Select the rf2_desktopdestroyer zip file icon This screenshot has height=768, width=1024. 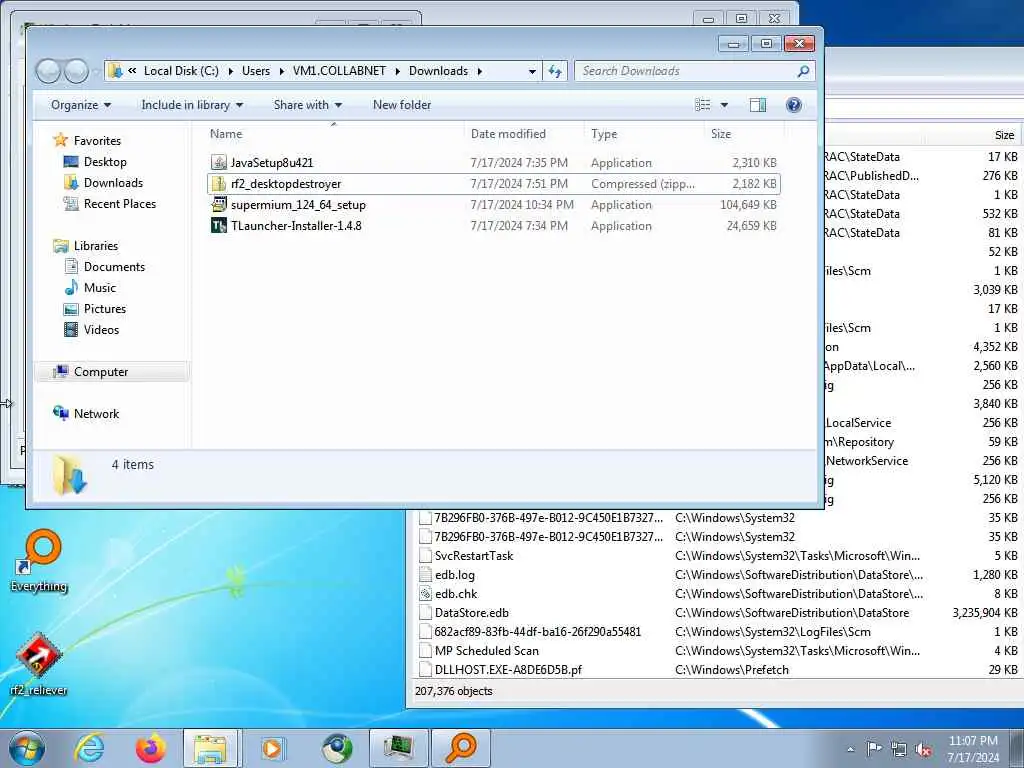(219, 184)
